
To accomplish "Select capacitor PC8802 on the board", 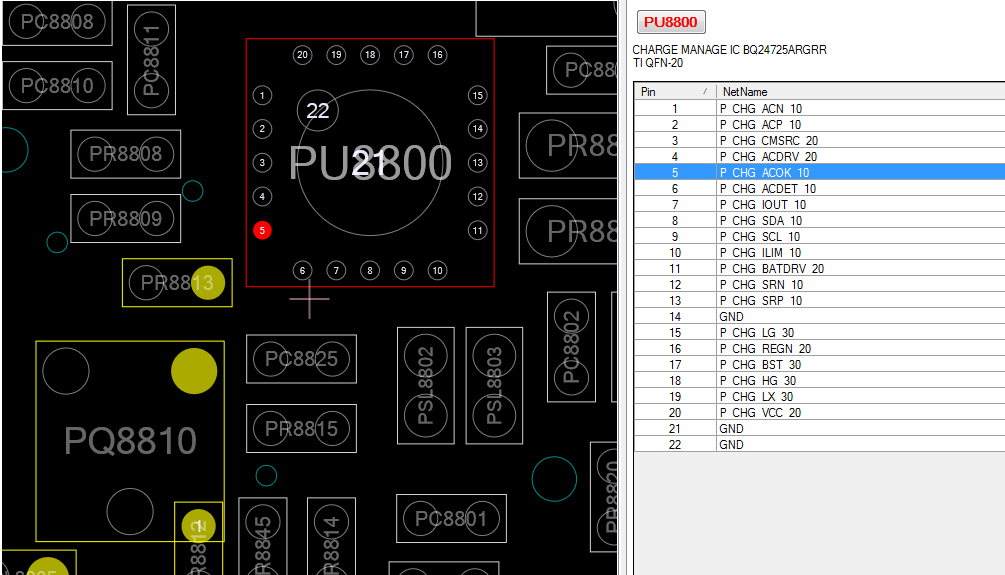I will pos(571,347).
